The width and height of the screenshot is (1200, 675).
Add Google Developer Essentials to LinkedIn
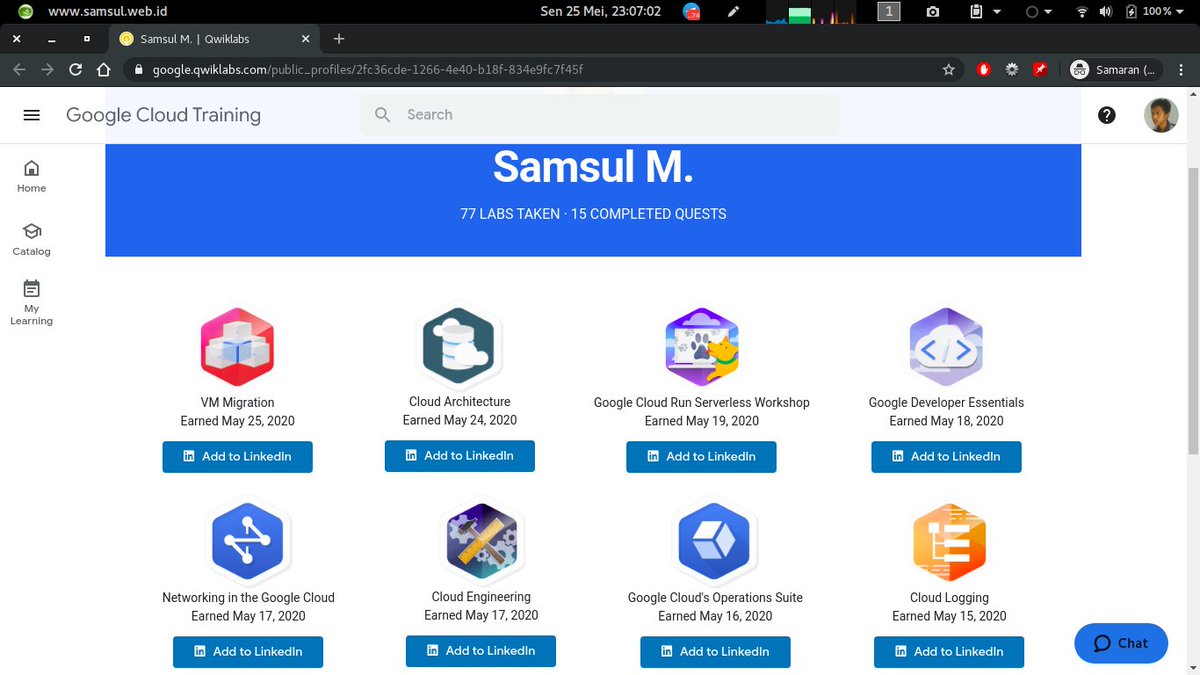pyautogui.click(x=947, y=456)
